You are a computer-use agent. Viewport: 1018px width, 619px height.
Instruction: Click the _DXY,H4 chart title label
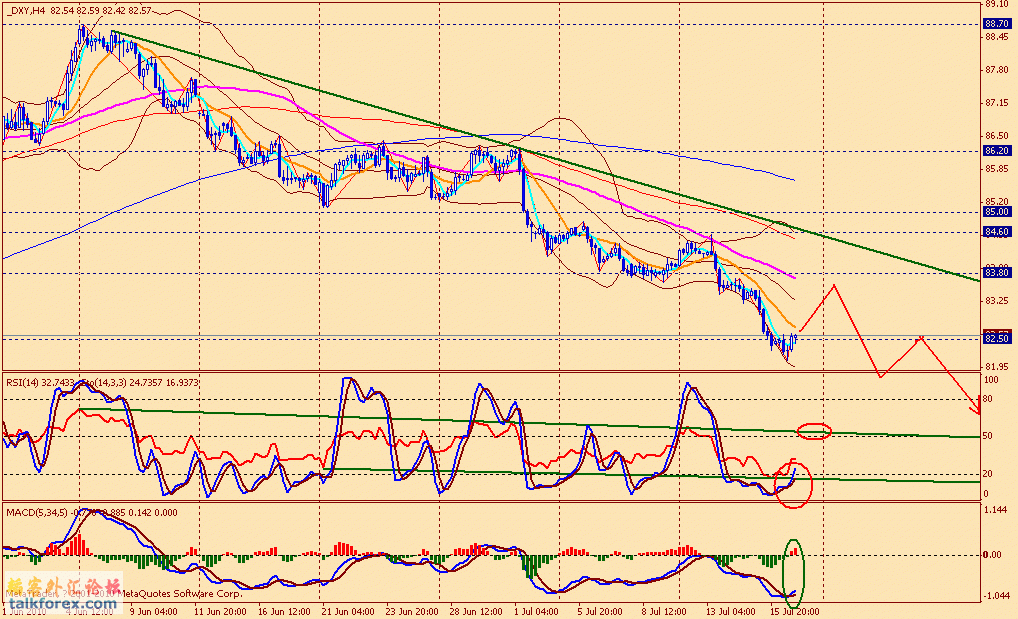coord(24,10)
